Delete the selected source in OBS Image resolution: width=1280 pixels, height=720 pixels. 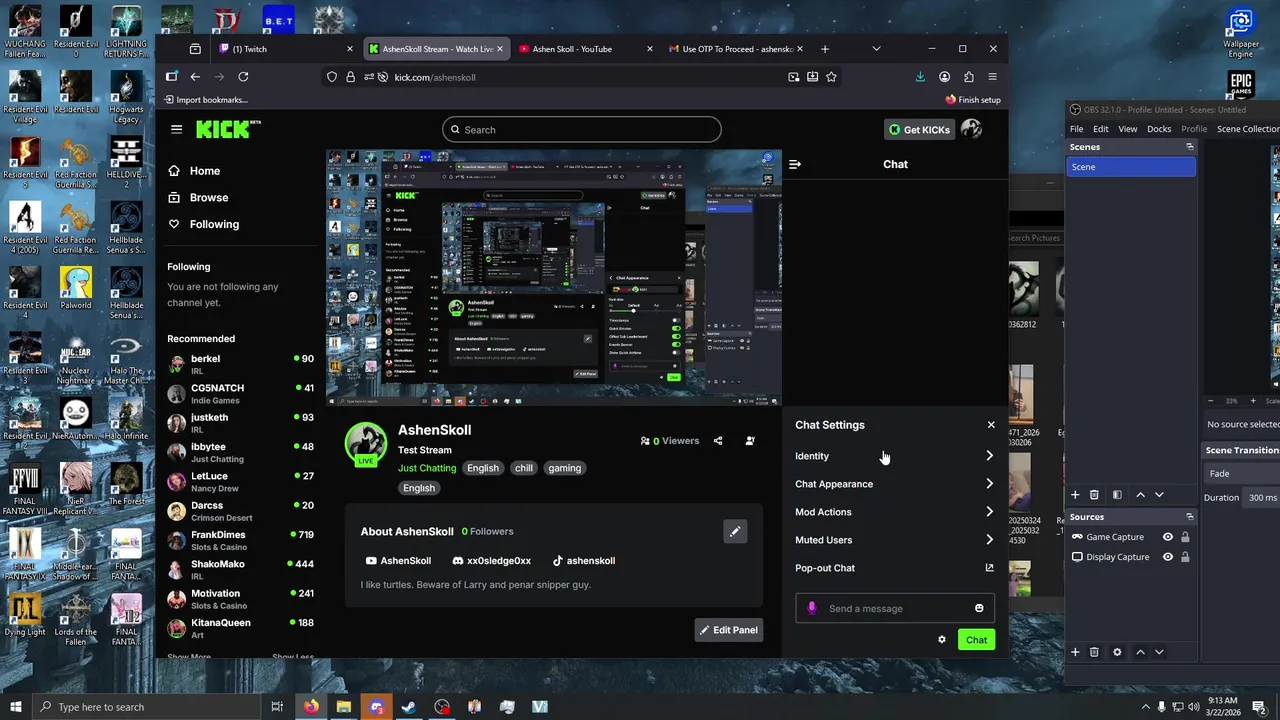click(x=1094, y=652)
